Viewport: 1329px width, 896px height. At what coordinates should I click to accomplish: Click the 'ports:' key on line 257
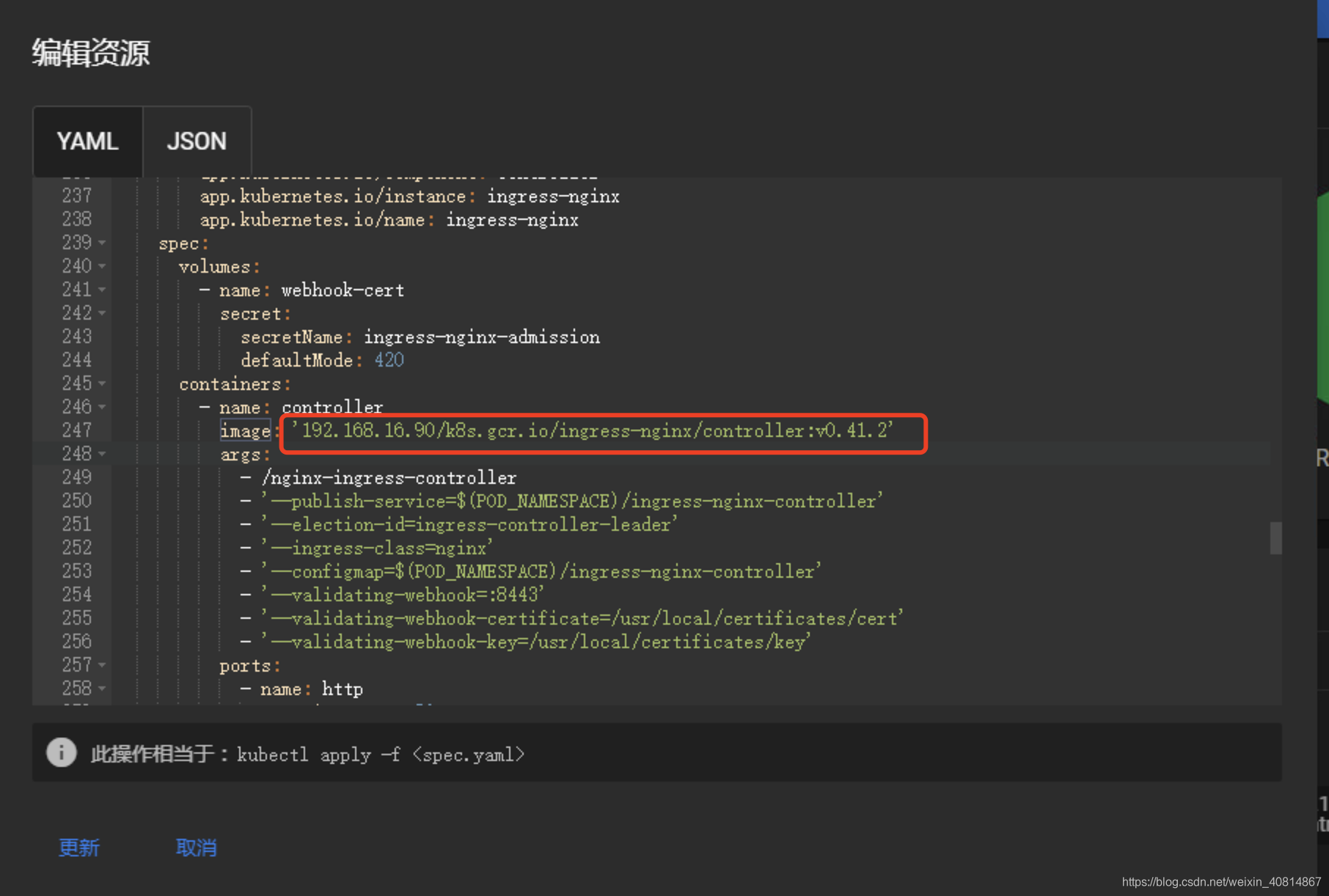click(249, 666)
